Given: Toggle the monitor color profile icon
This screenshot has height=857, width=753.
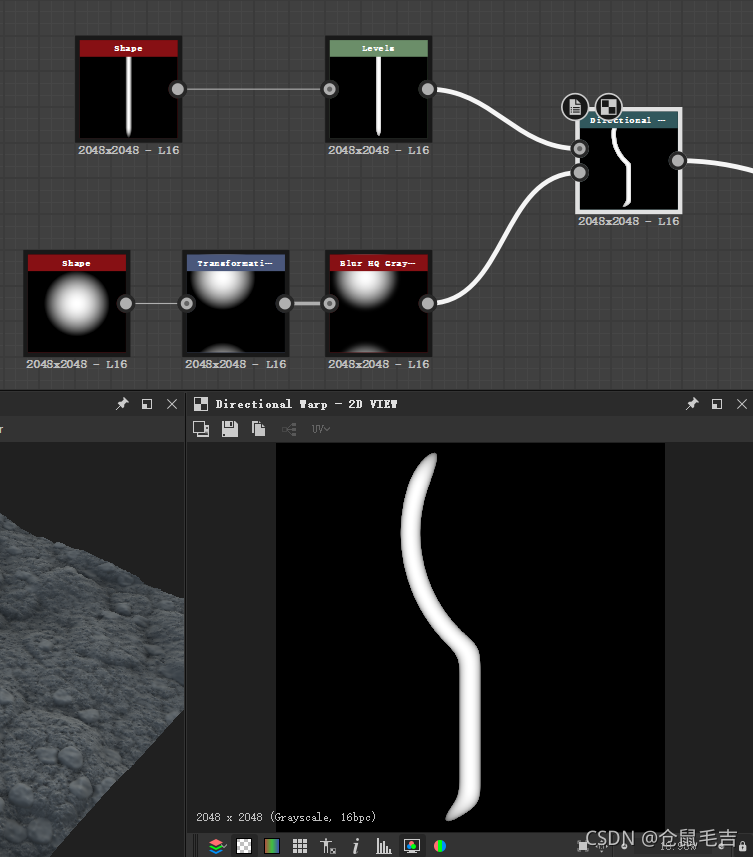Looking at the screenshot, I should tap(412, 846).
